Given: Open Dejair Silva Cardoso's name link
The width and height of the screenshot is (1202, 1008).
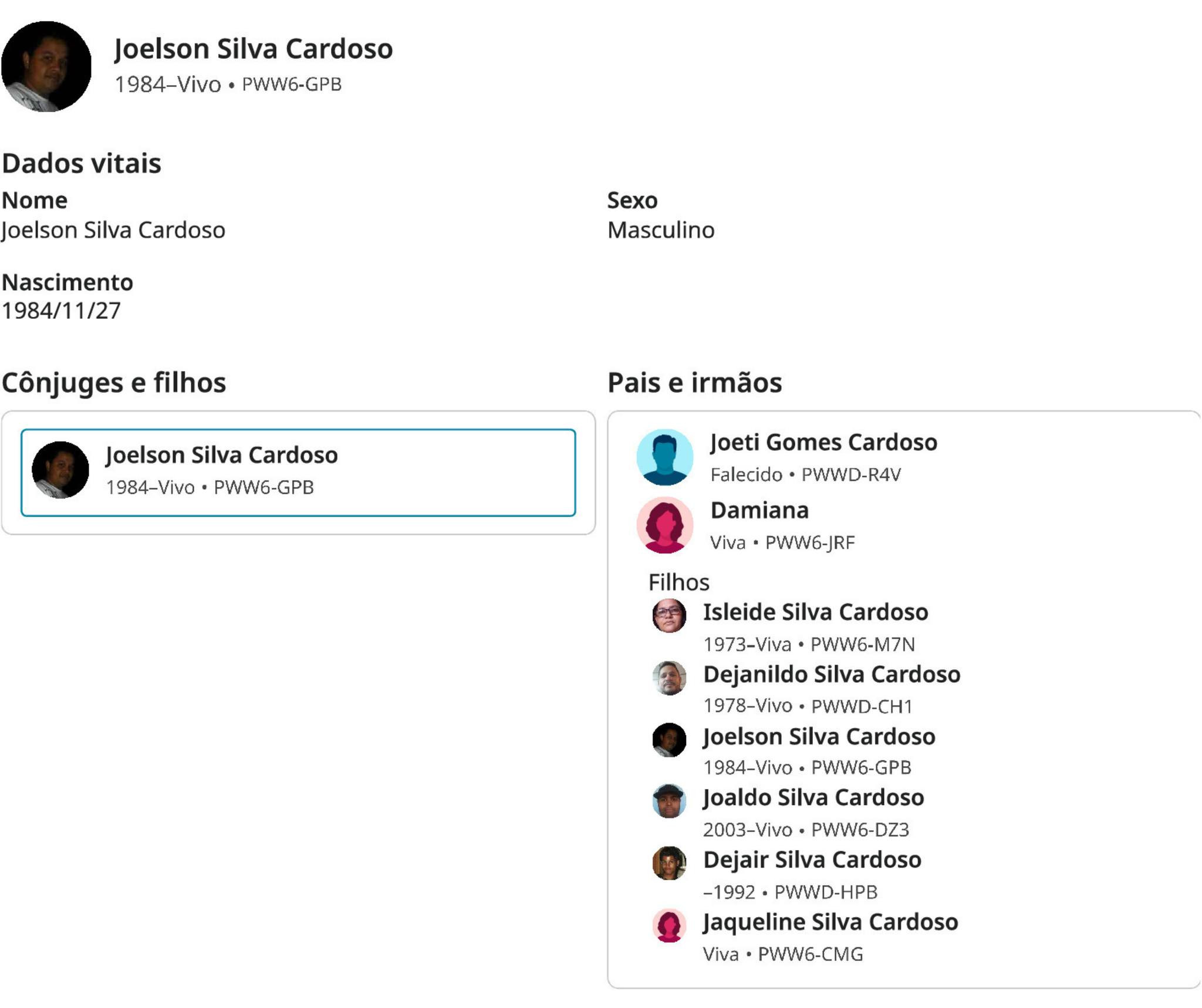Looking at the screenshot, I should coord(812,860).
